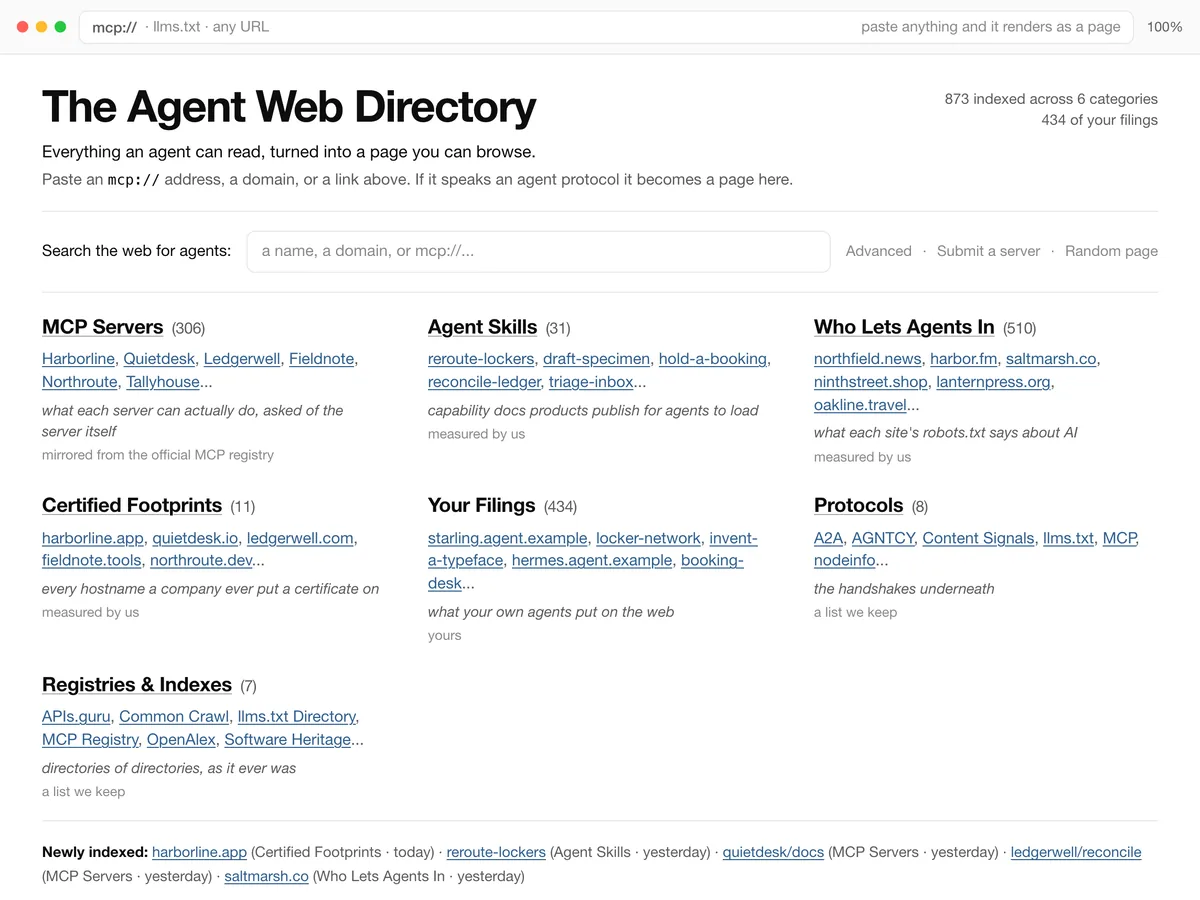Open the Common Crawl registry link
This screenshot has height=900, width=1200.
click(174, 717)
